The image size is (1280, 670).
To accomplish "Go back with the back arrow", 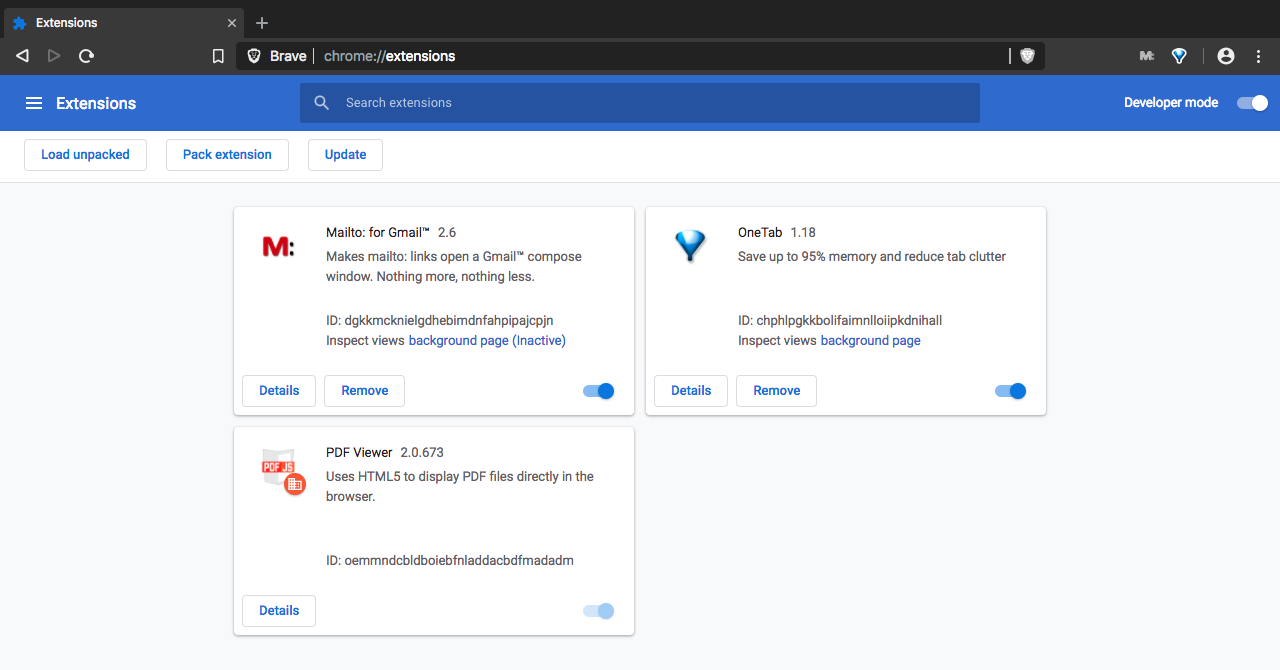I will (x=22, y=56).
